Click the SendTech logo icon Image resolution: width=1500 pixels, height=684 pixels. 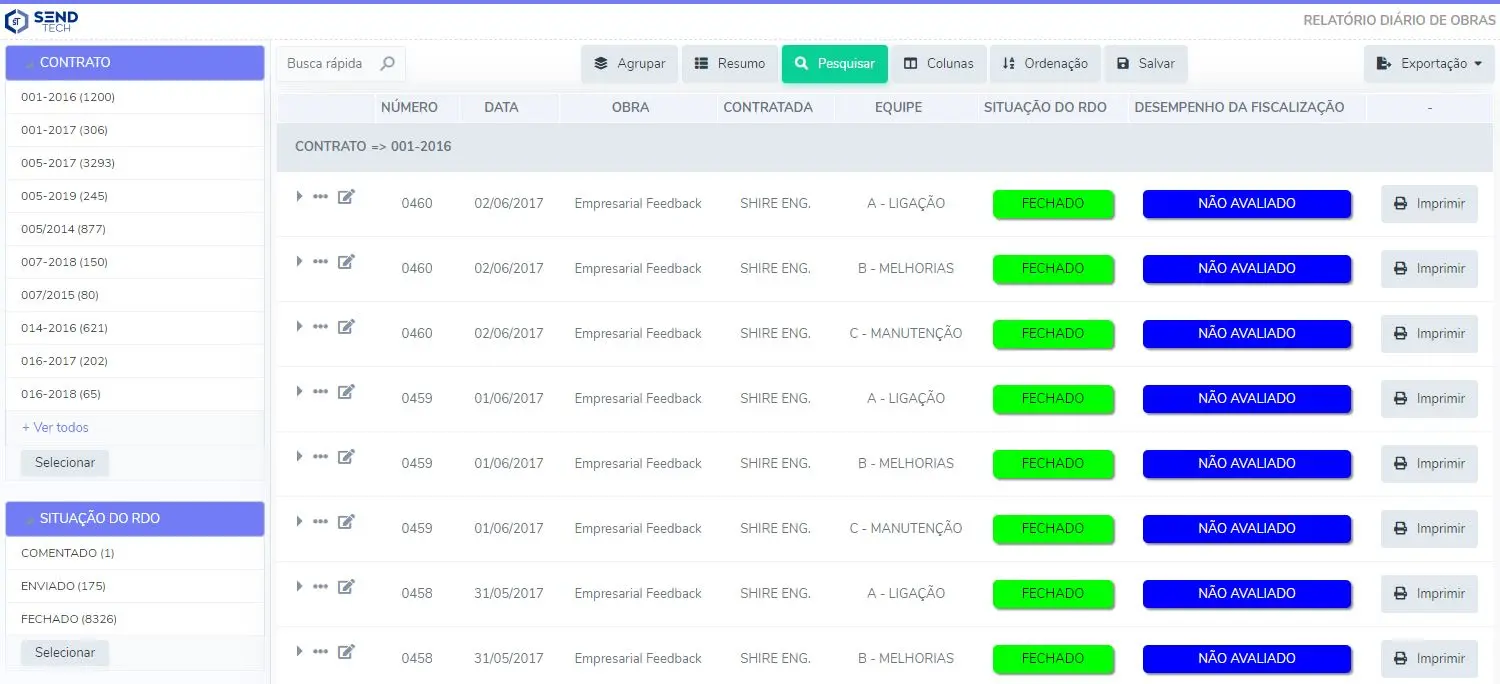point(17,21)
